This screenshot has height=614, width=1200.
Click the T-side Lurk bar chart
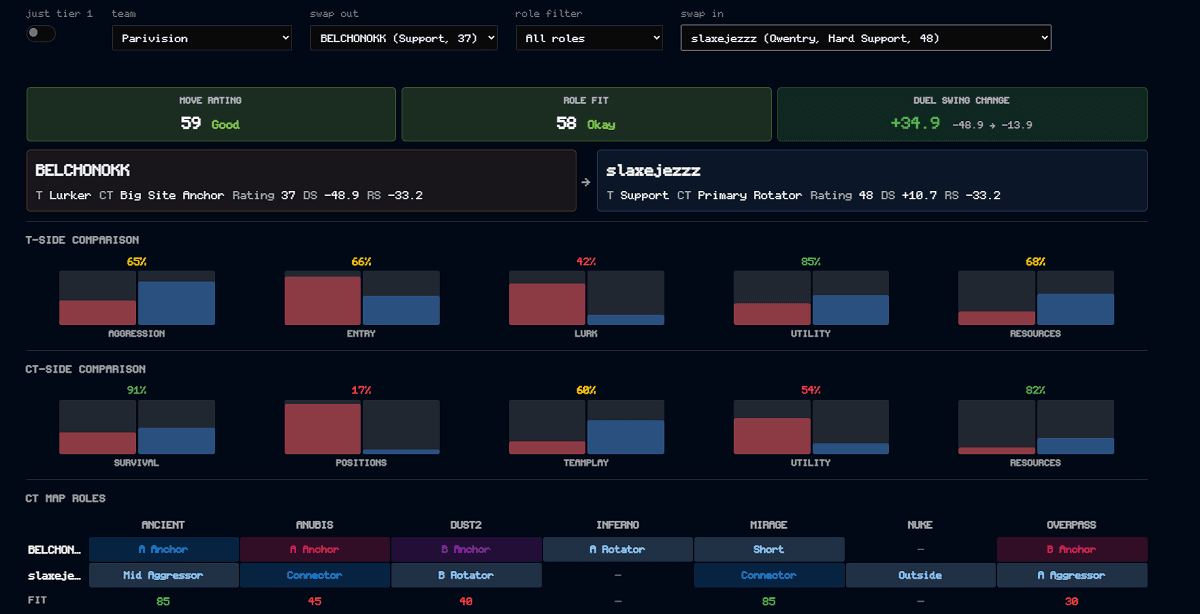[586, 298]
